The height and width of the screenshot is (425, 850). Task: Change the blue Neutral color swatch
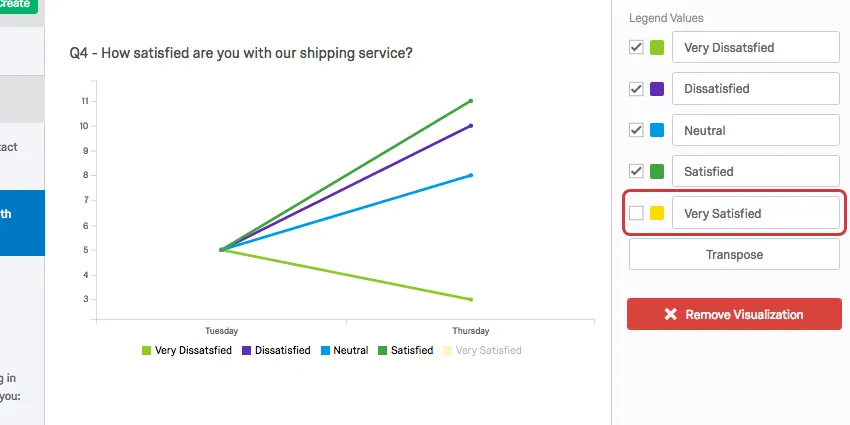click(657, 130)
